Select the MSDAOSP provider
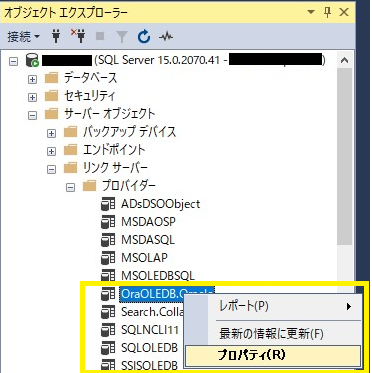Viewport: 372px width, 373px height. tap(148, 222)
